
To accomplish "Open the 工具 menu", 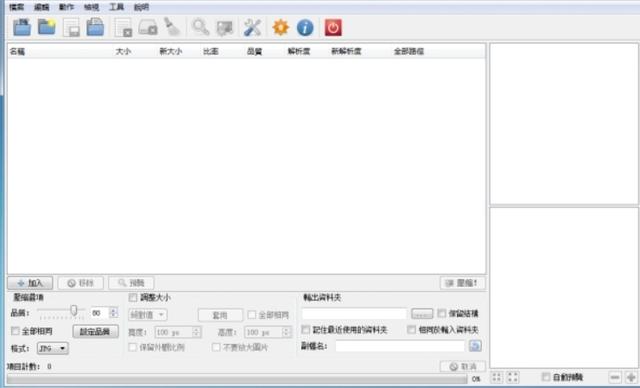I will click(x=116, y=7).
